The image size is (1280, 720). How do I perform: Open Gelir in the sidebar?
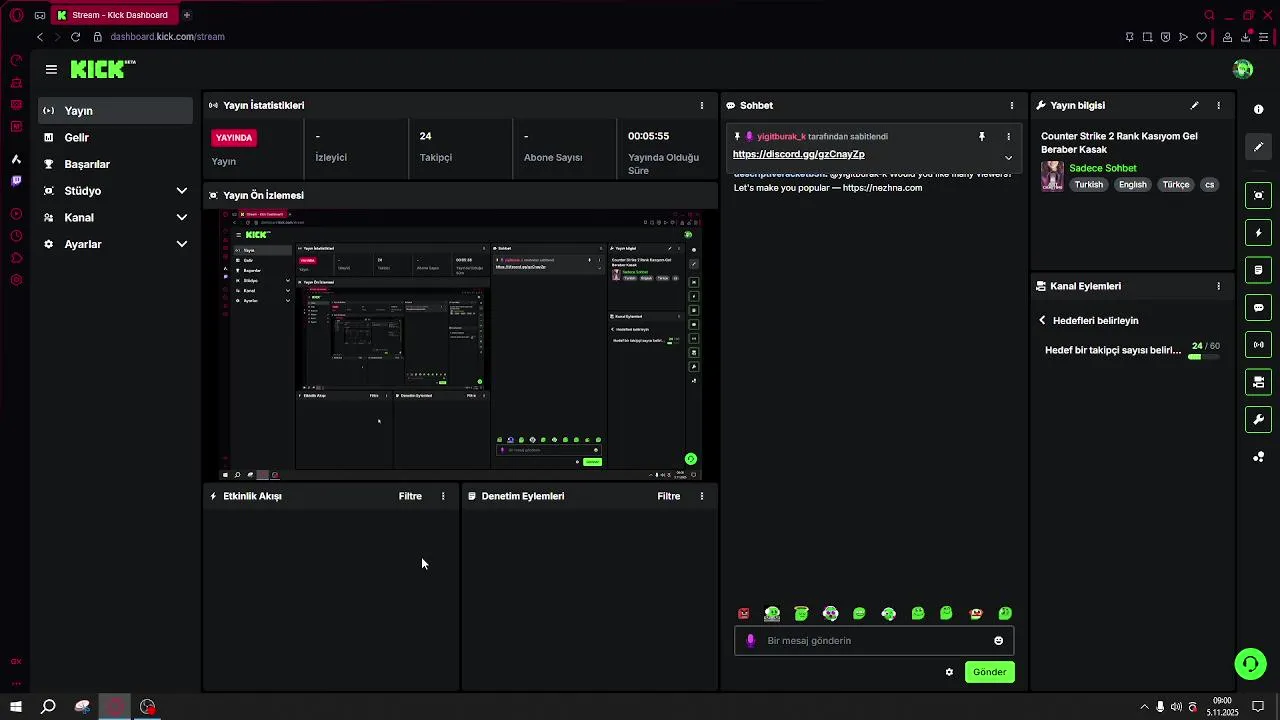pos(115,137)
